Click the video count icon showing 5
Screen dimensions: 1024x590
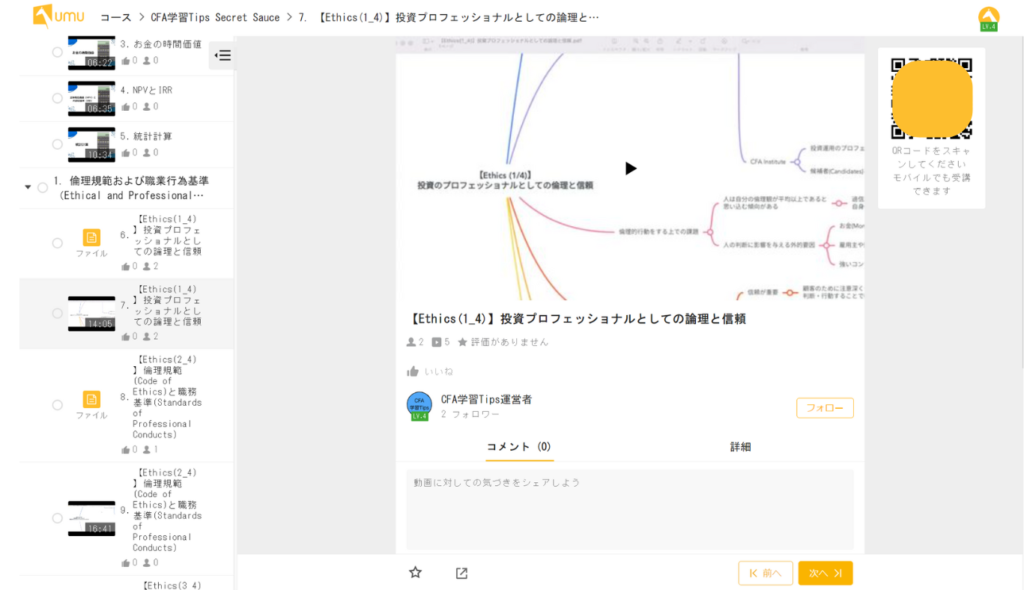coord(436,342)
